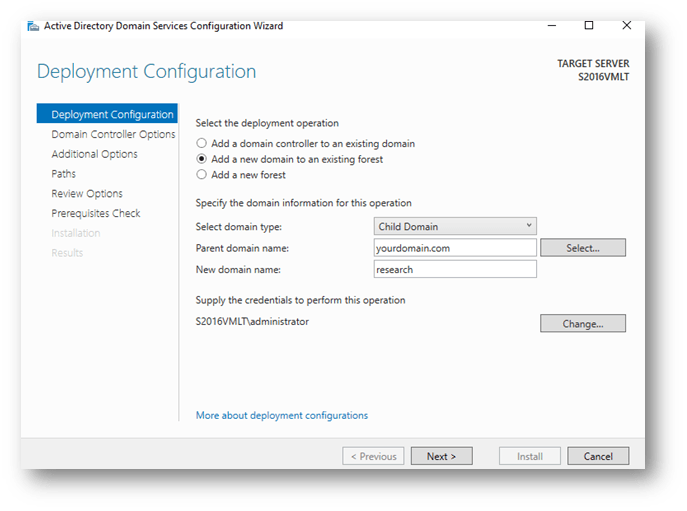Image resolution: width=687 pixels, height=511 pixels.
Task: Open the Paths step in sidebar
Action: pyautogui.click(x=64, y=174)
